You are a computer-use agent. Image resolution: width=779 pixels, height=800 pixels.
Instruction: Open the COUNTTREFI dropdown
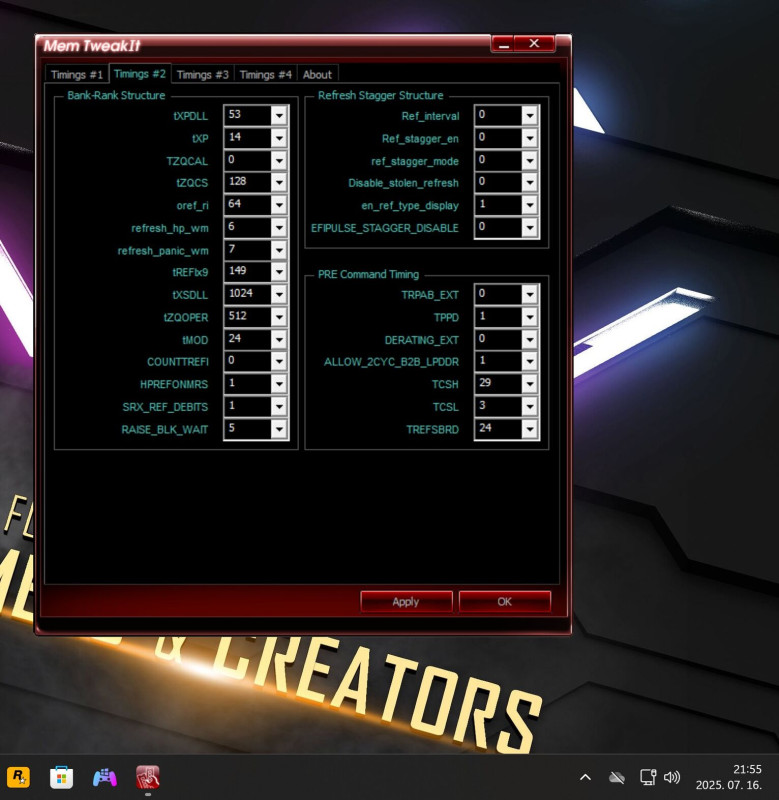279,361
